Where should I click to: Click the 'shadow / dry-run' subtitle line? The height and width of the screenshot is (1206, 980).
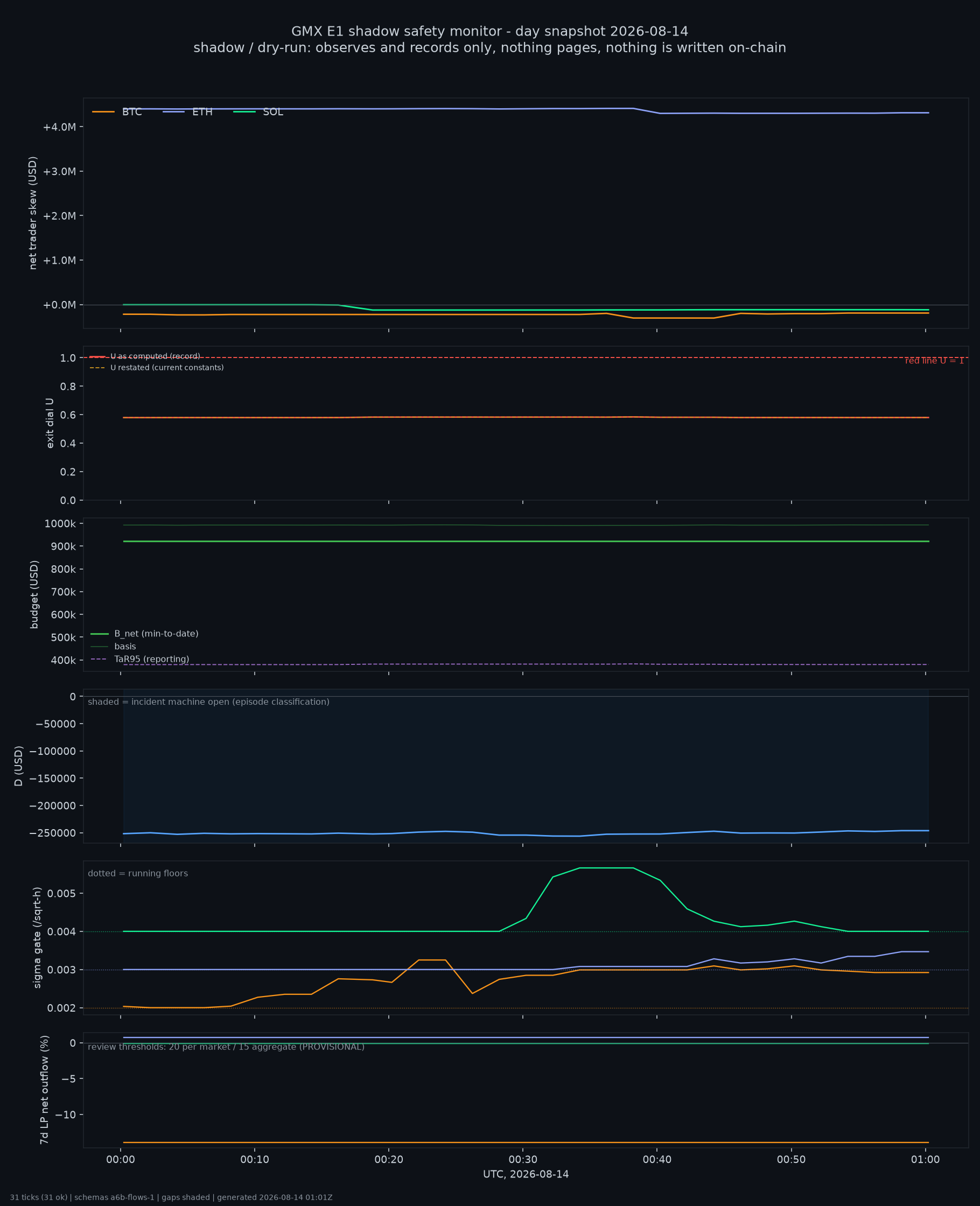click(x=489, y=48)
